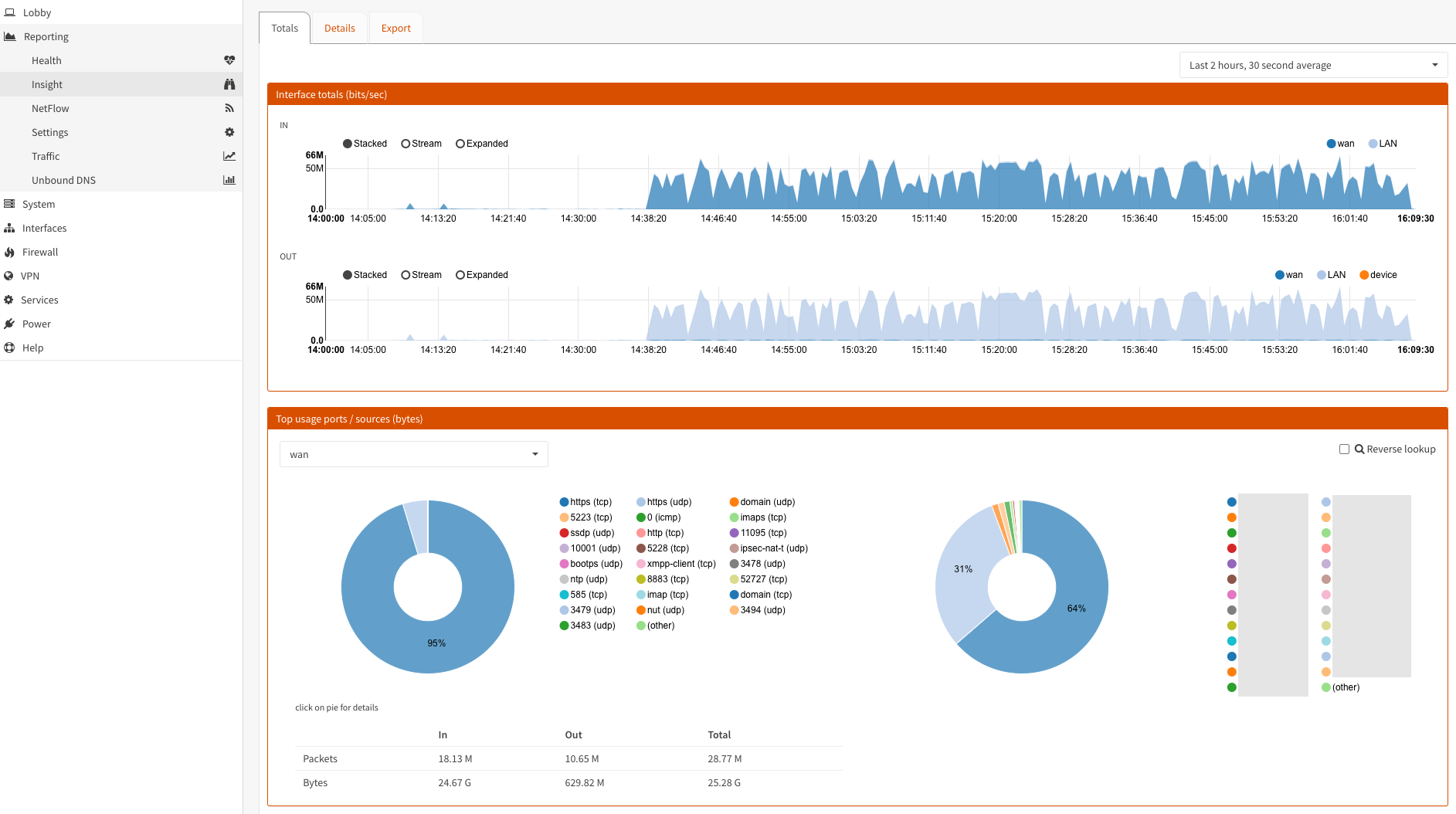Image resolution: width=1456 pixels, height=814 pixels.
Task: Toggle wan series in IN graph legend
Action: click(1340, 144)
